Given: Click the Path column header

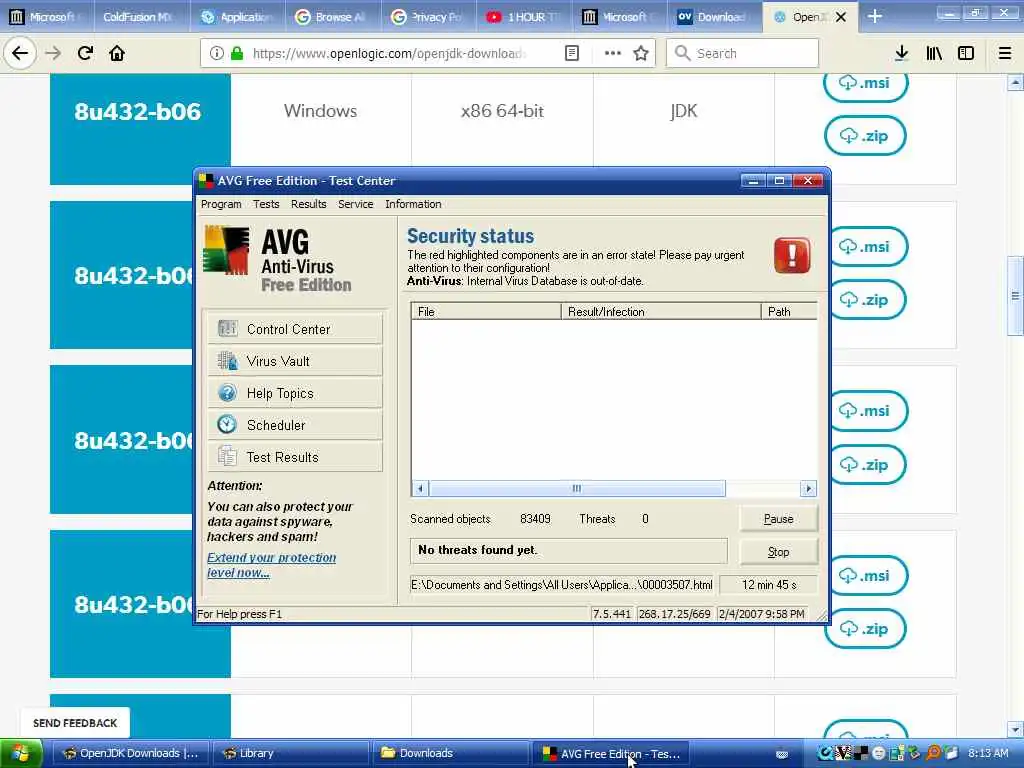Looking at the screenshot, I should [789, 312].
